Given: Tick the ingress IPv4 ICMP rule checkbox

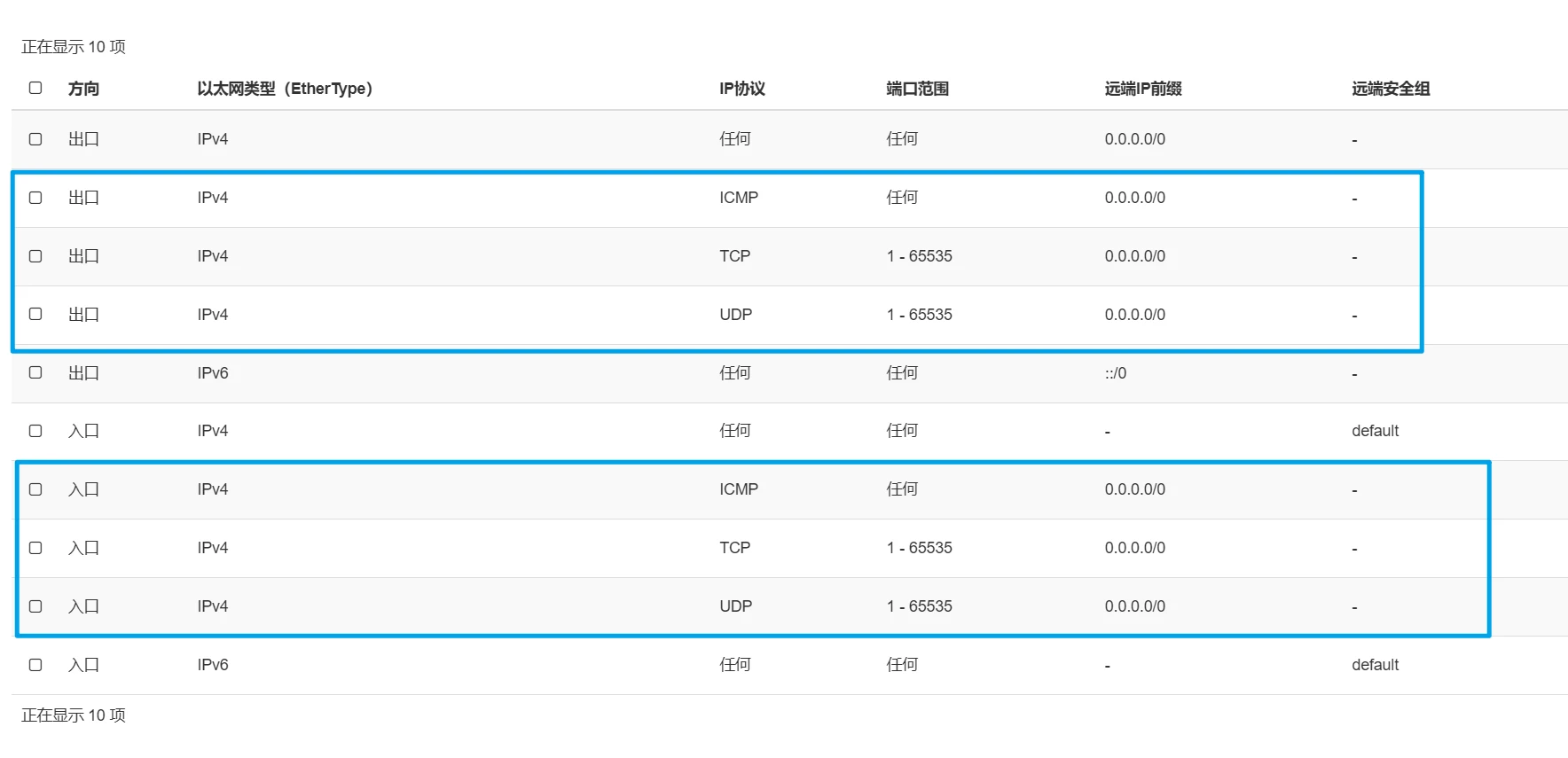Looking at the screenshot, I should coord(35,489).
